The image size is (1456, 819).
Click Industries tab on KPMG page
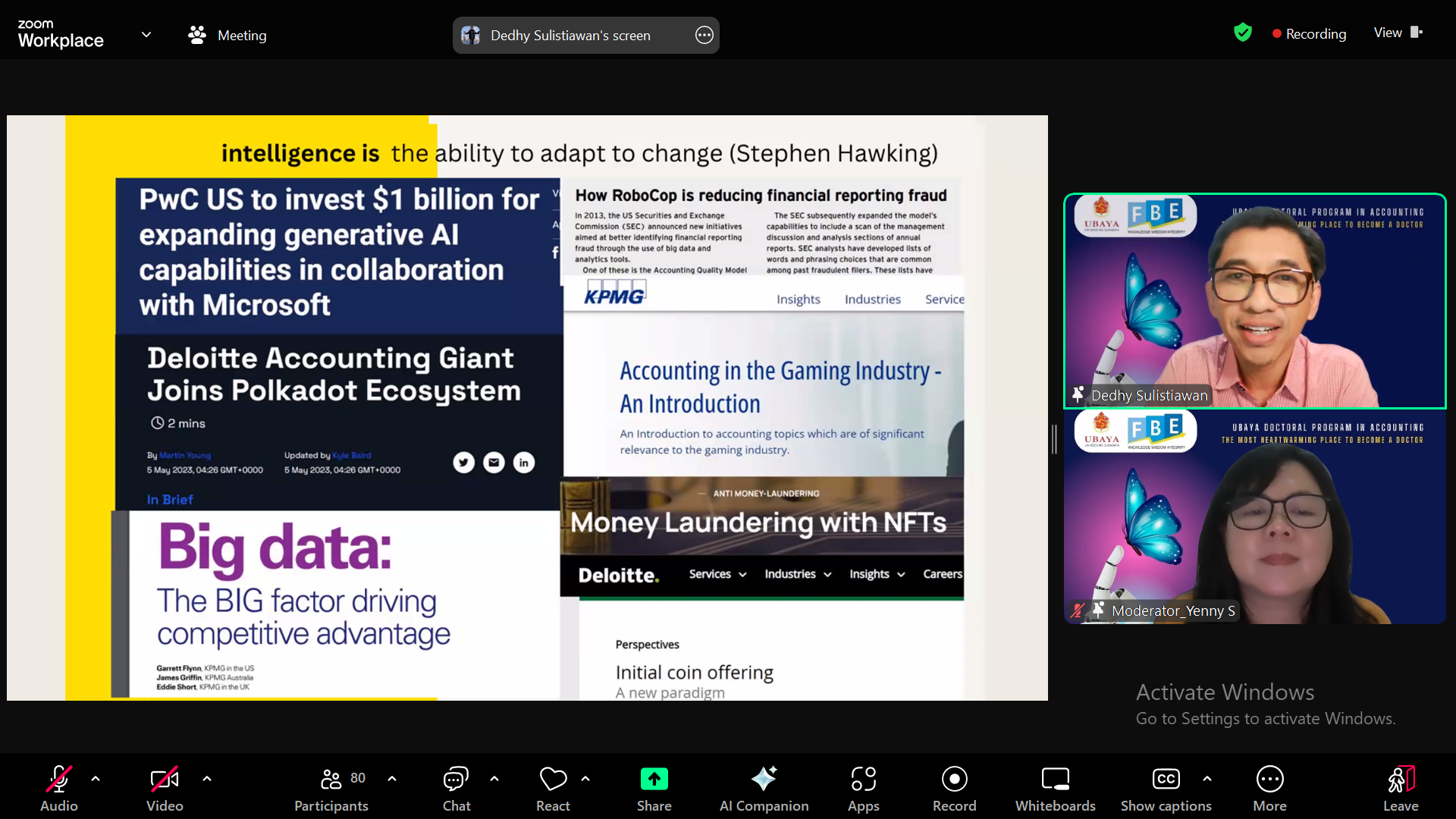click(x=872, y=299)
